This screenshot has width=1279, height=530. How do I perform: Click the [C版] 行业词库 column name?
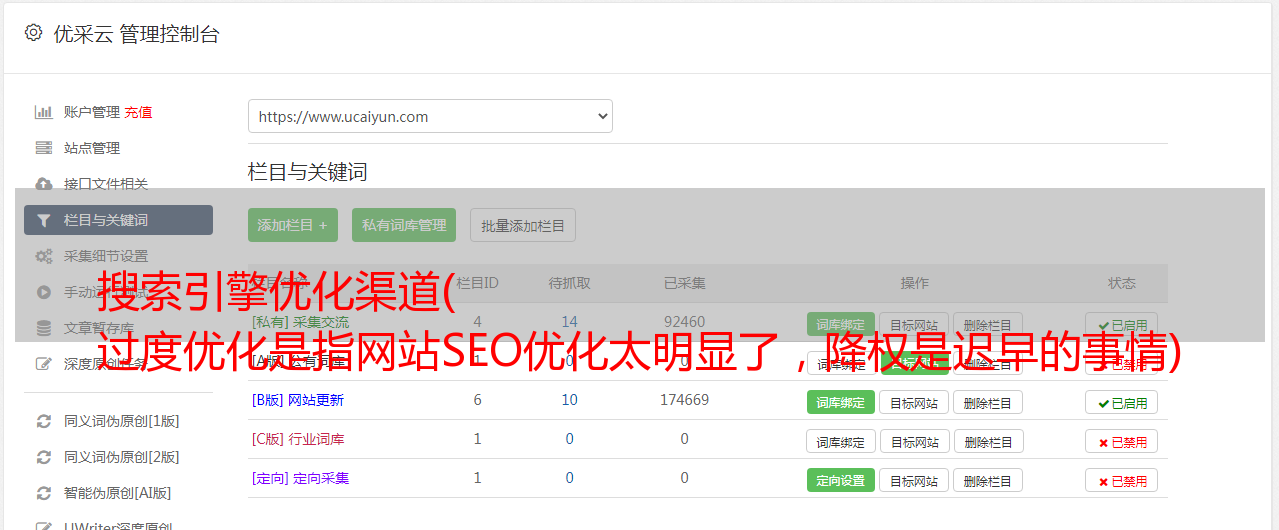pos(298,439)
